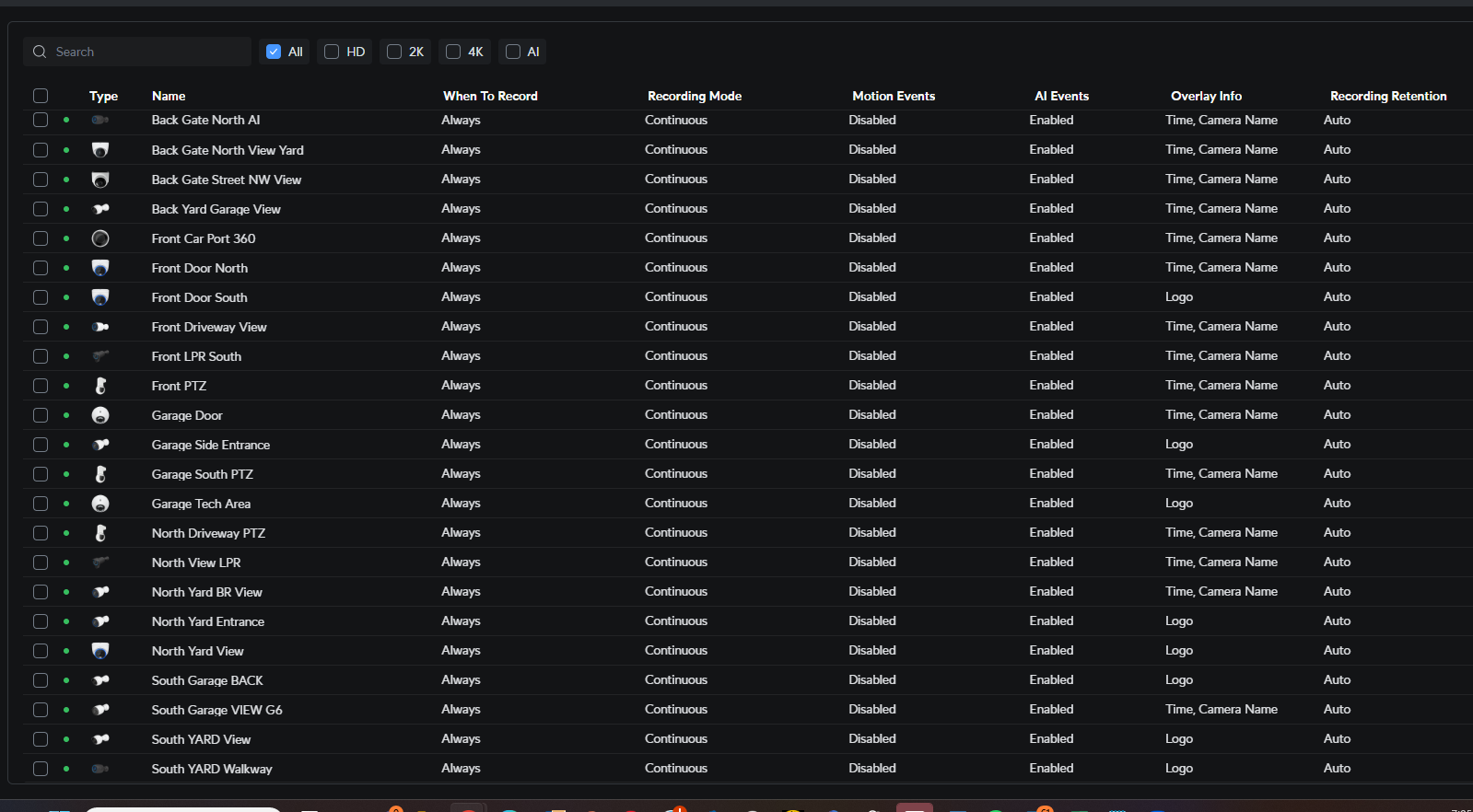Enable the 4K filter checkbox
1473x812 pixels.
453,52
